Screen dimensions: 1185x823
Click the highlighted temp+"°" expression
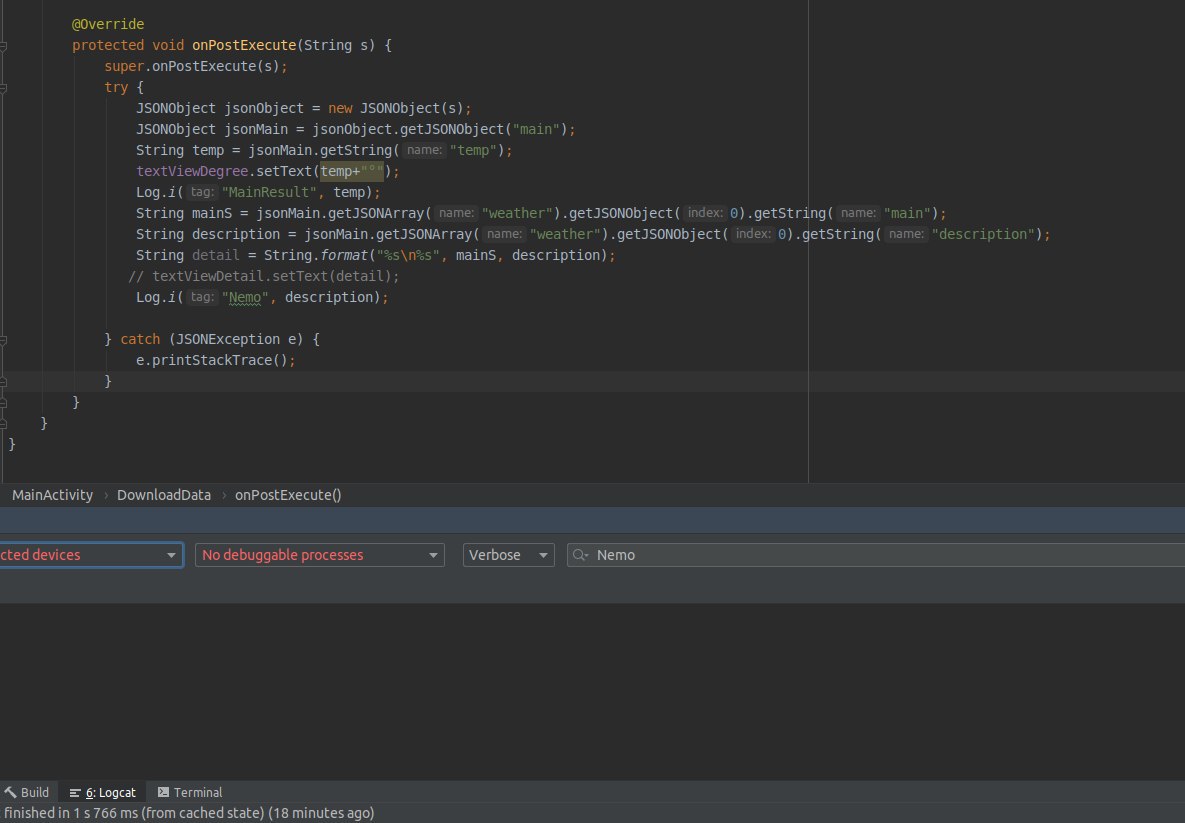pyautogui.click(x=352, y=172)
